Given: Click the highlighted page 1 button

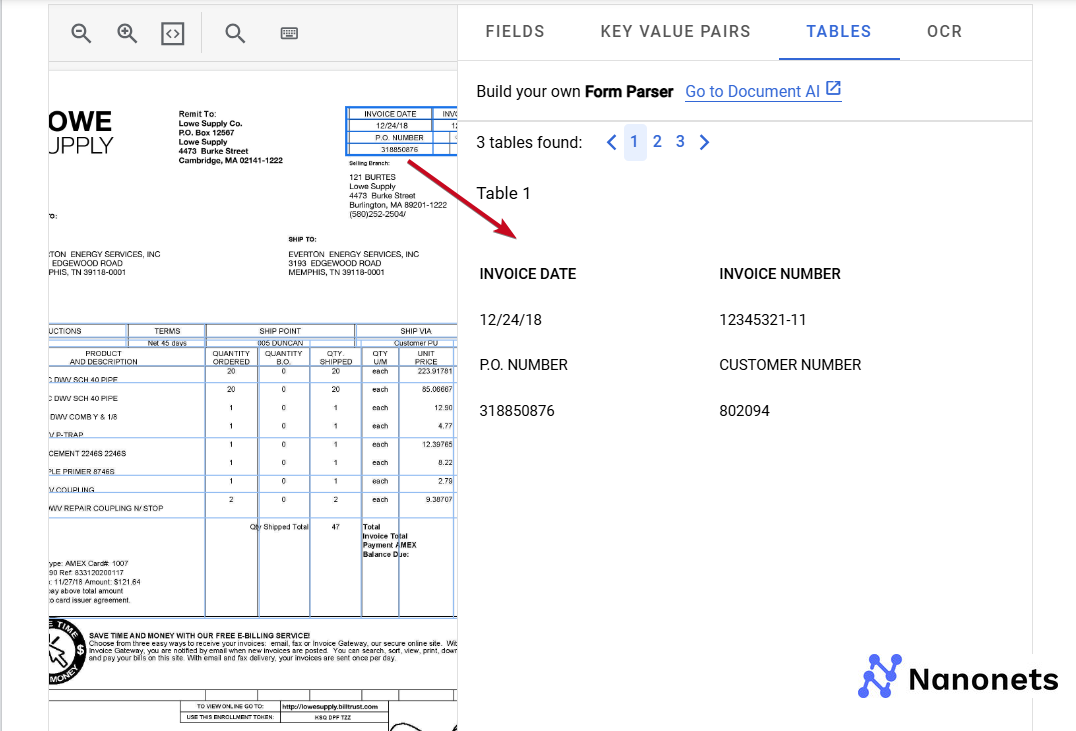Looking at the screenshot, I should pos(634,142).
